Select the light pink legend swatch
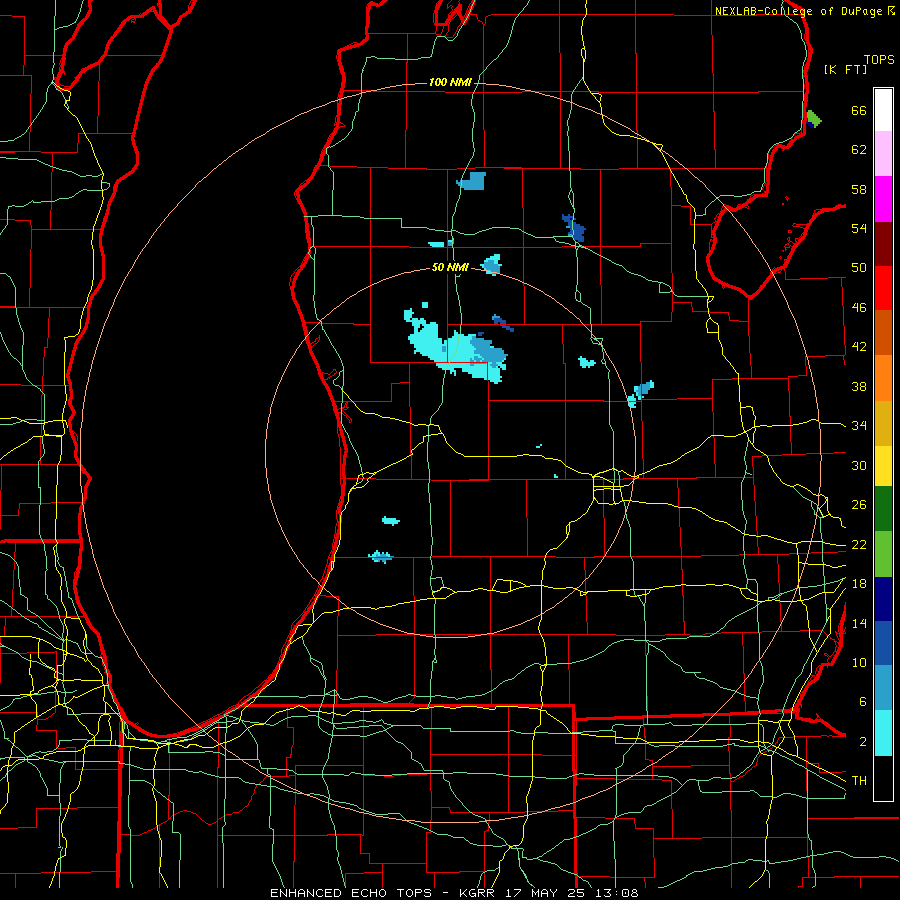 point(883,153)
